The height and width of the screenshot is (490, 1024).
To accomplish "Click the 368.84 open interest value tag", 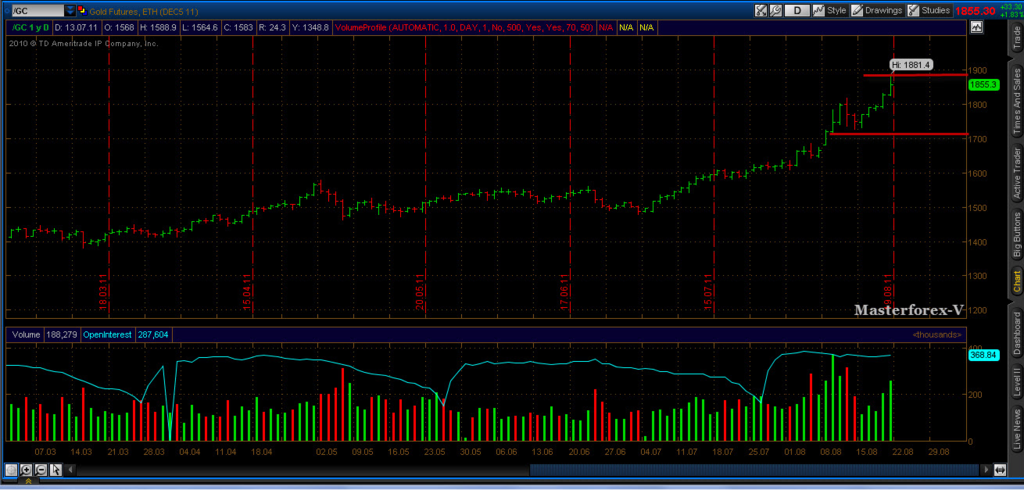I will pyautogui.click(x=984, y=355).
